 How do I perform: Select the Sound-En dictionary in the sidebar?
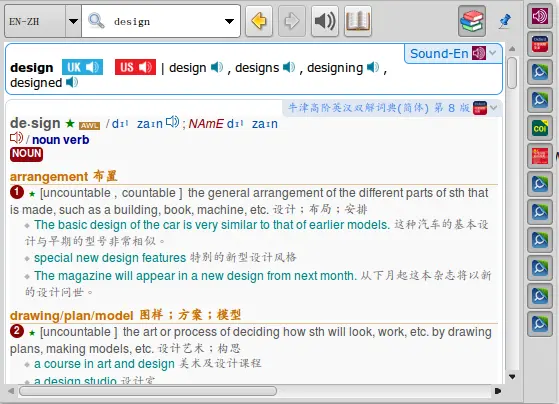tap(540, 16)
